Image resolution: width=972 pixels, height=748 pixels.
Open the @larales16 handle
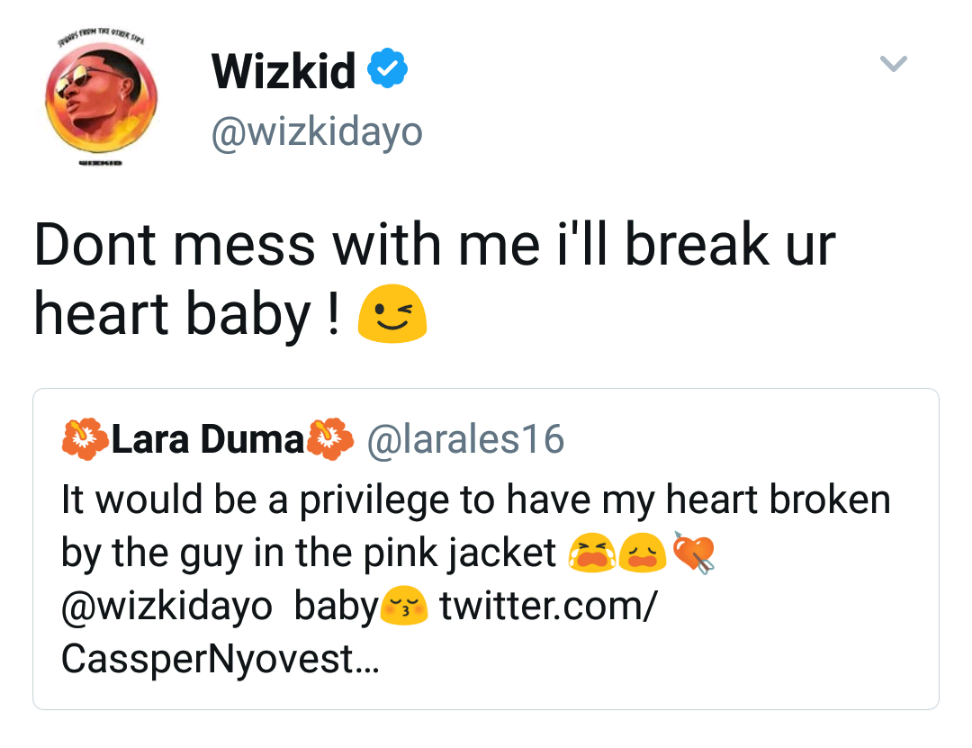point(467,440)
